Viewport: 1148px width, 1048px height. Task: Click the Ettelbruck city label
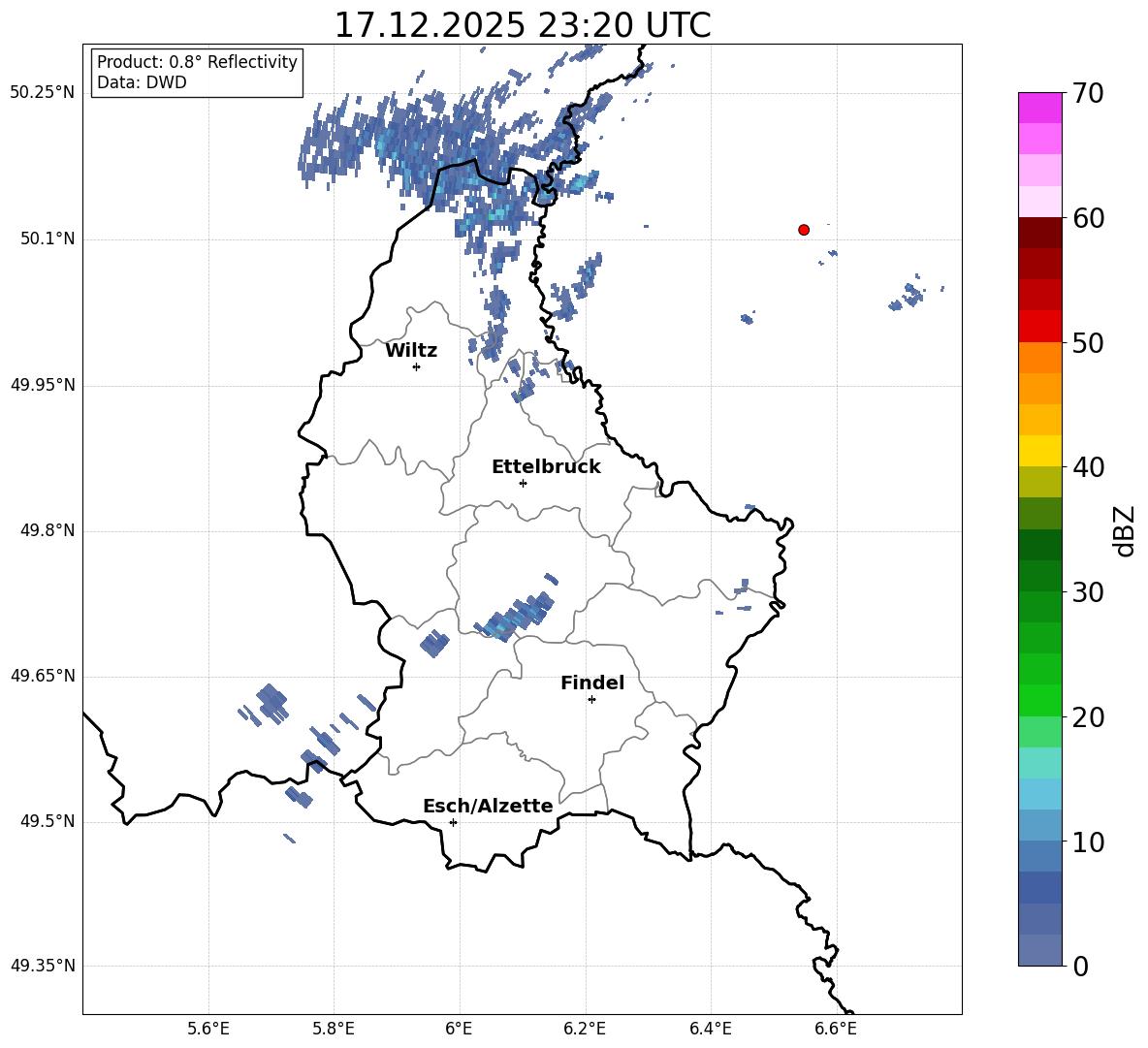click(x=546, y=467)
